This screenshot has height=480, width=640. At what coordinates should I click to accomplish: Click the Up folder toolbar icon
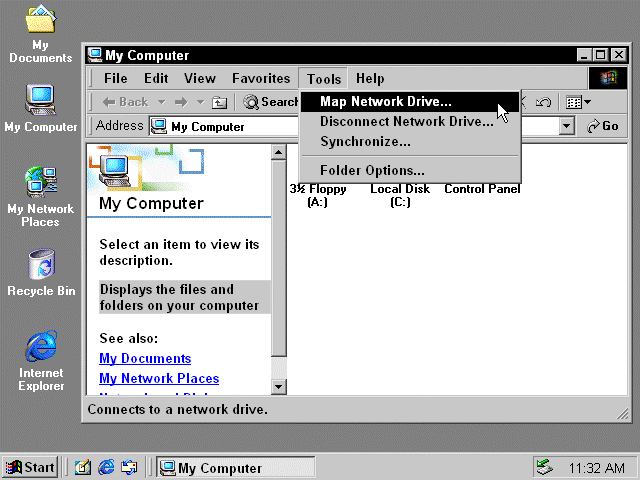coord(220,102)
